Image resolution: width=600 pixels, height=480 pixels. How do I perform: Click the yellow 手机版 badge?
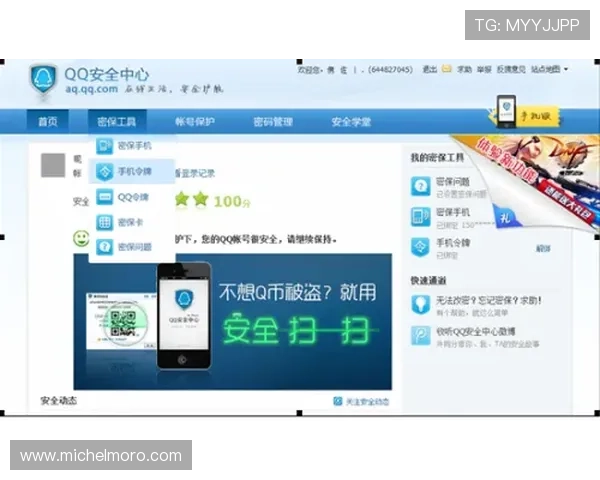[x=540, y=116]
